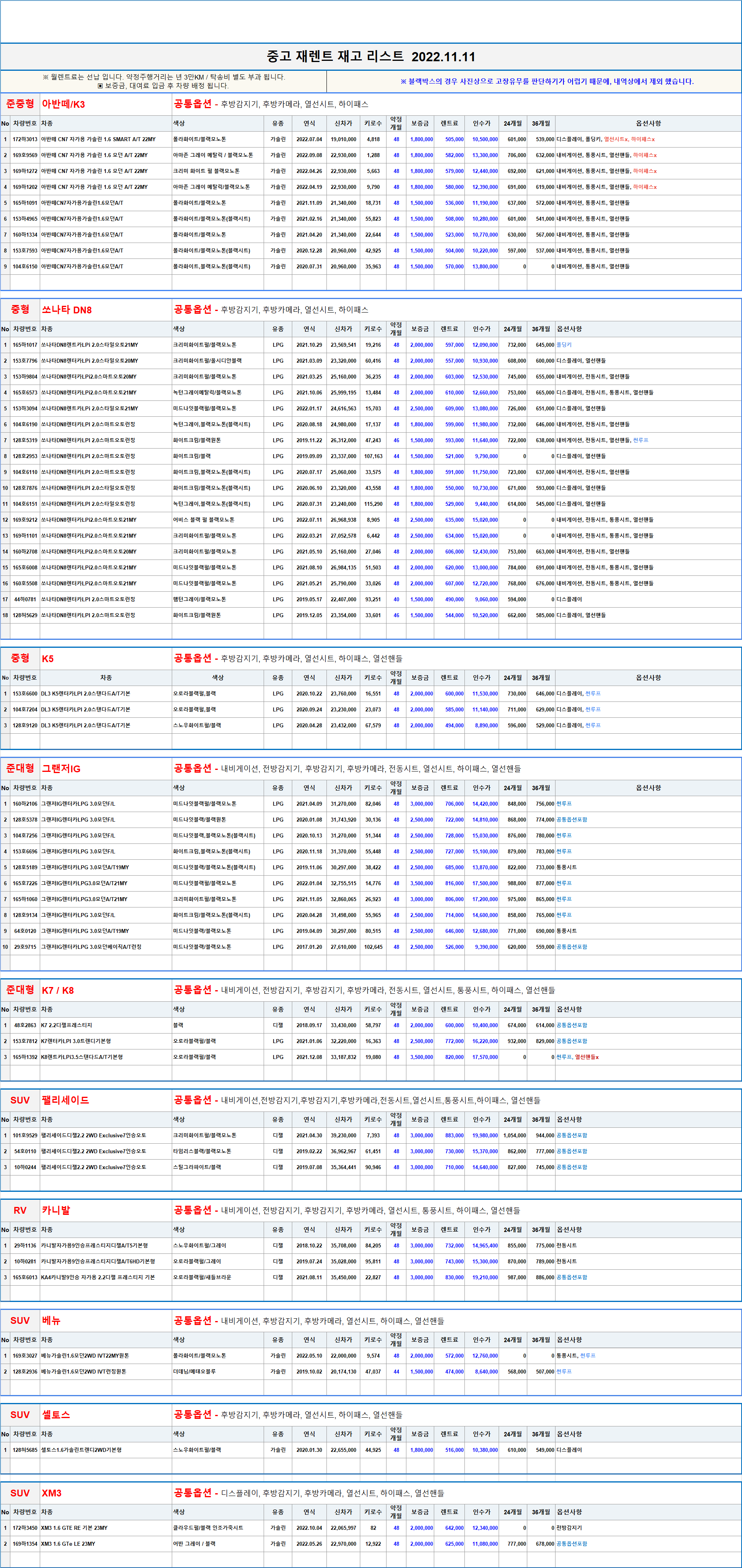
Task: Select plate number cell '169허1354'
Action: [25, 1544]
